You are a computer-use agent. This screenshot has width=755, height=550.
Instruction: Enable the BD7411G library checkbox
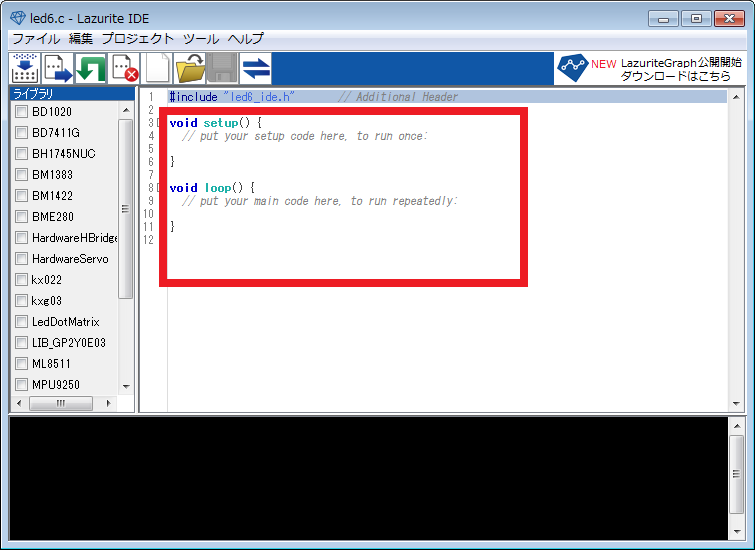click(21, 132)
